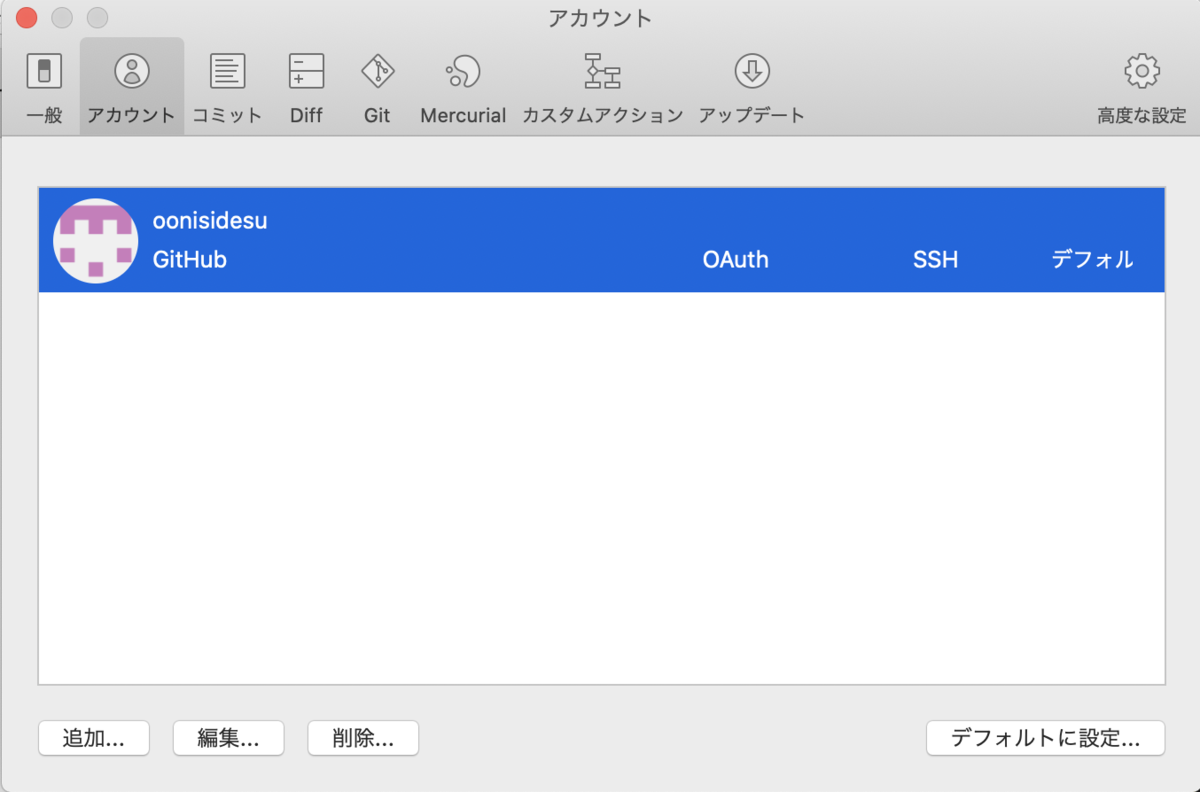1200x792 pixels.
Task: Click the SSH label in account row
Action: [x=935, y=260]
